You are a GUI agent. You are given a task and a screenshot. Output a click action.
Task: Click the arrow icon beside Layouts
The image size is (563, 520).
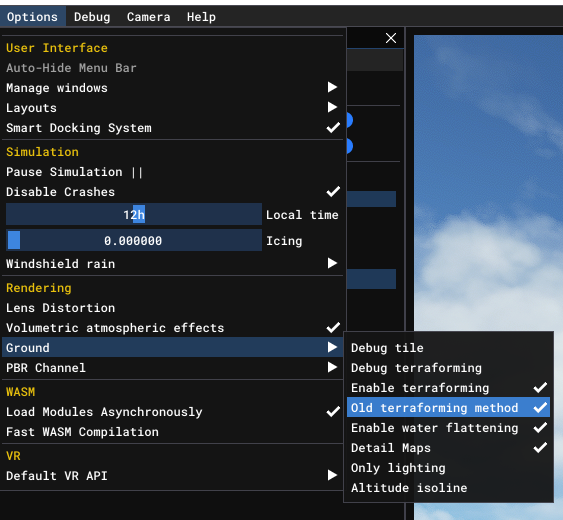pos(332,107)
